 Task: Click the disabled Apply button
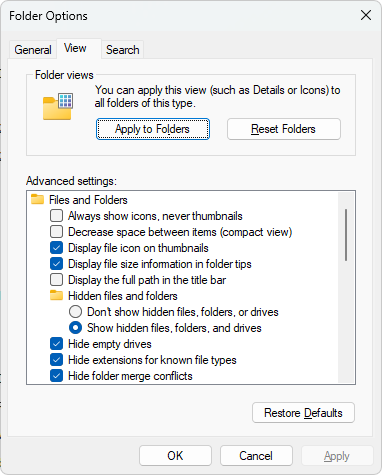point(337,456)
